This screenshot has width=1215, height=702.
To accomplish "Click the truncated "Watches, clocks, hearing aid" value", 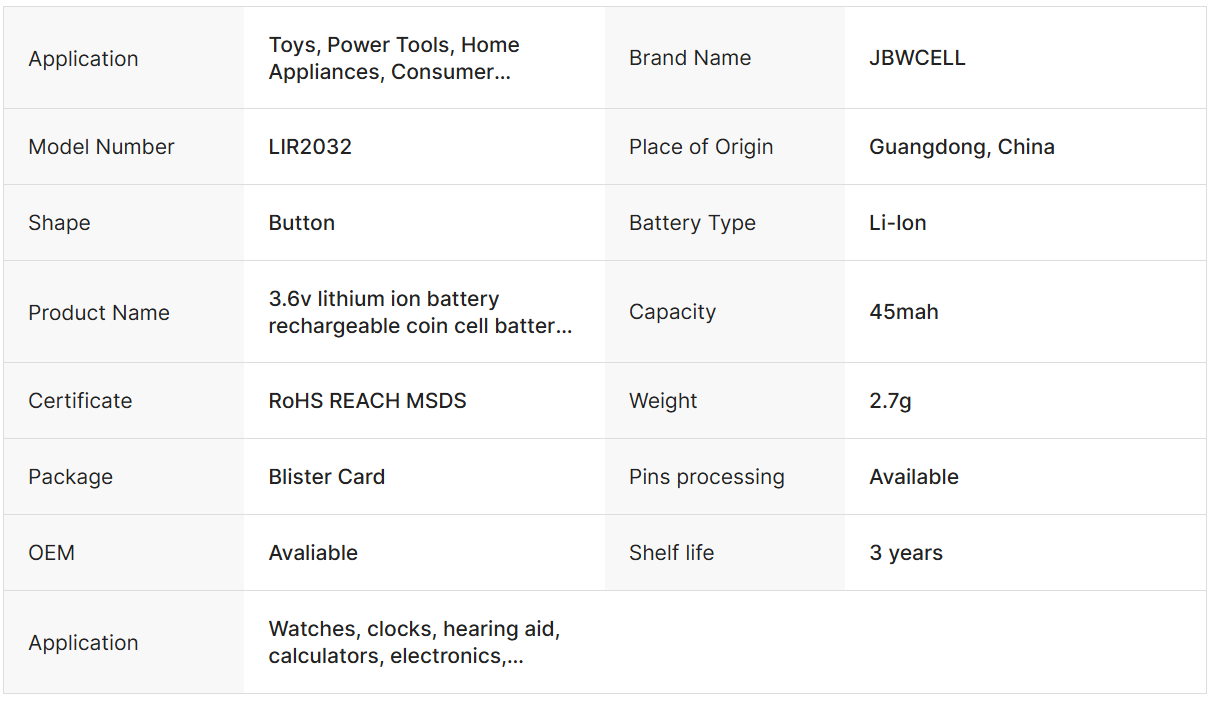I will pos(414,642).
